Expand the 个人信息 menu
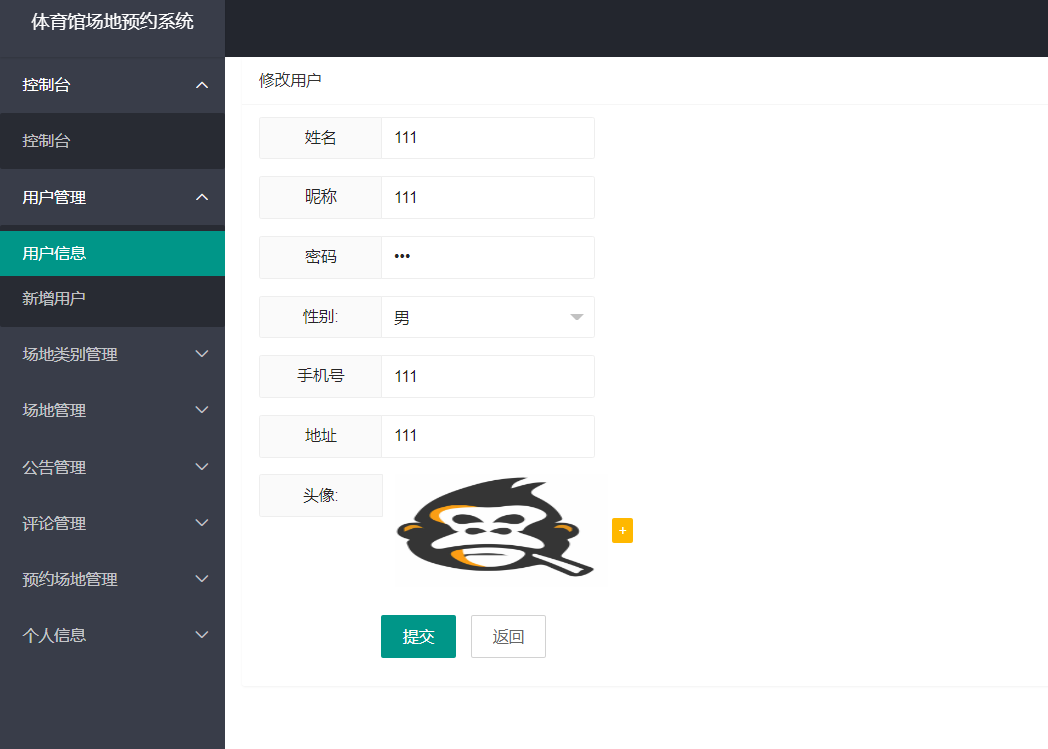The image size is (1048, 749). click(x=112, y=635)
